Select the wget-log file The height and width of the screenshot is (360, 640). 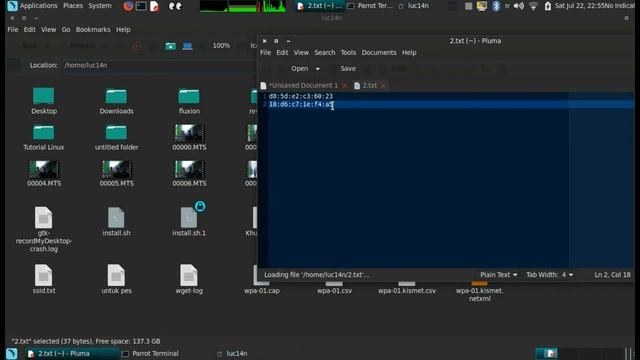tap(189, 276)
